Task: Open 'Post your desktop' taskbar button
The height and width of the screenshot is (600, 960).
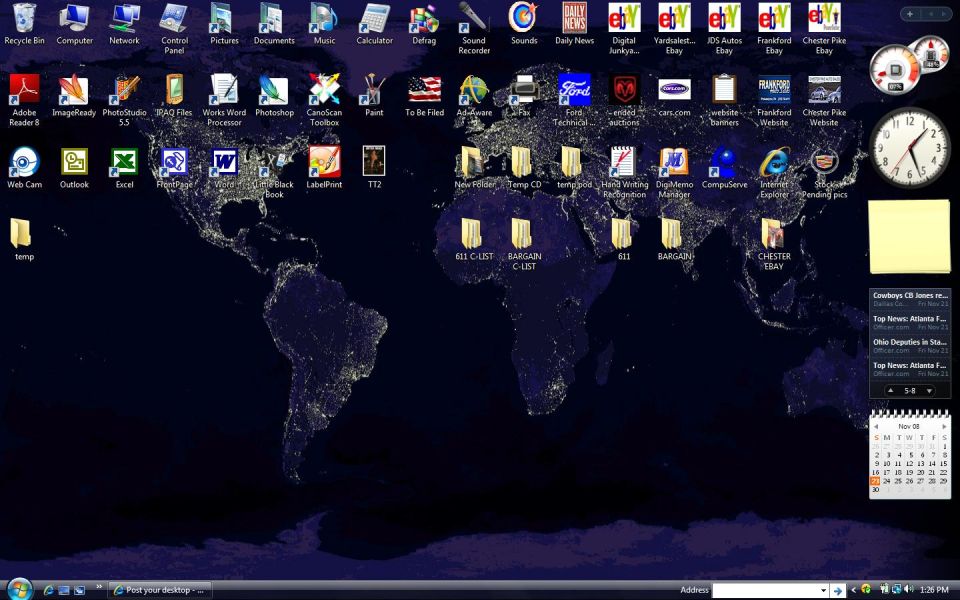Action: click(x=160, y=590)
